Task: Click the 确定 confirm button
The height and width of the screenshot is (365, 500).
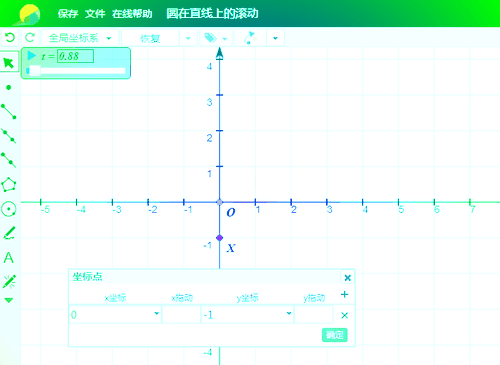Action: (x=335, y=335)
